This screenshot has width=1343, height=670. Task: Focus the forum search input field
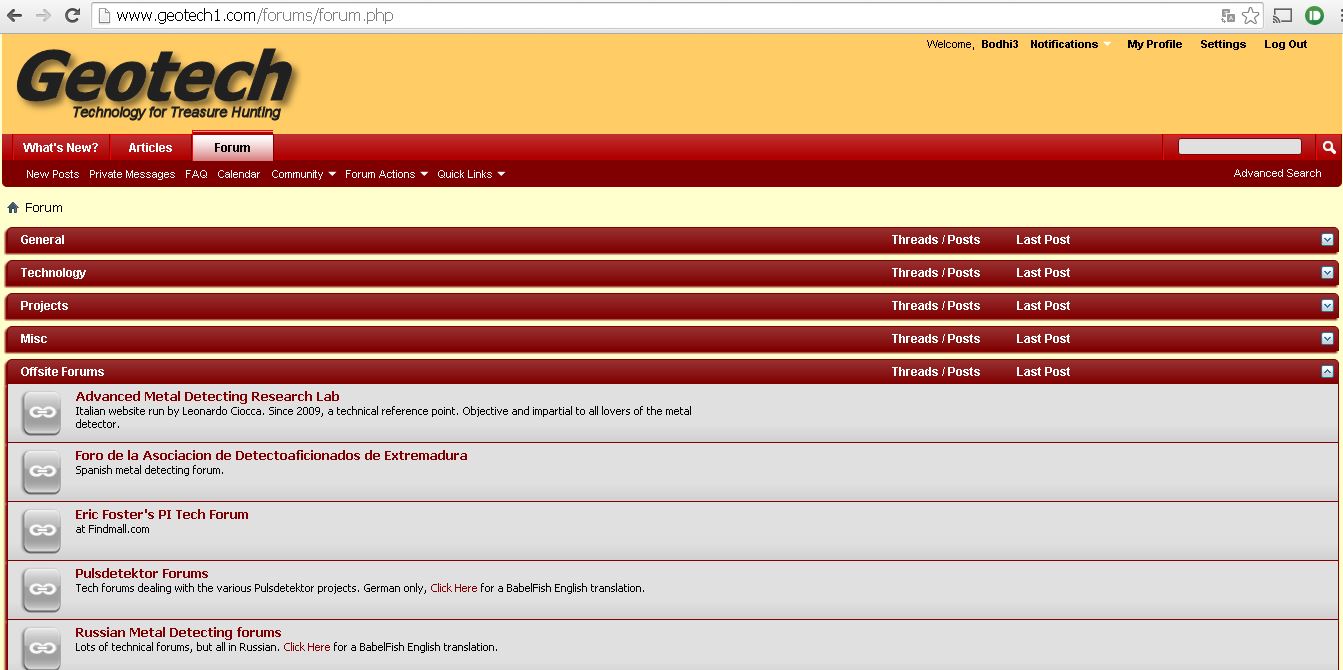tap(1240, 147)
